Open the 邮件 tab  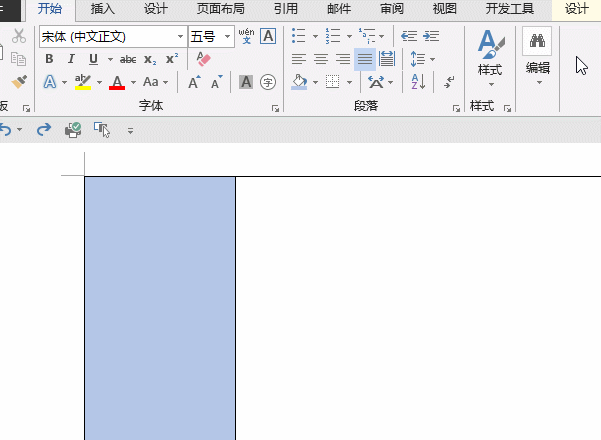point(339,8)
